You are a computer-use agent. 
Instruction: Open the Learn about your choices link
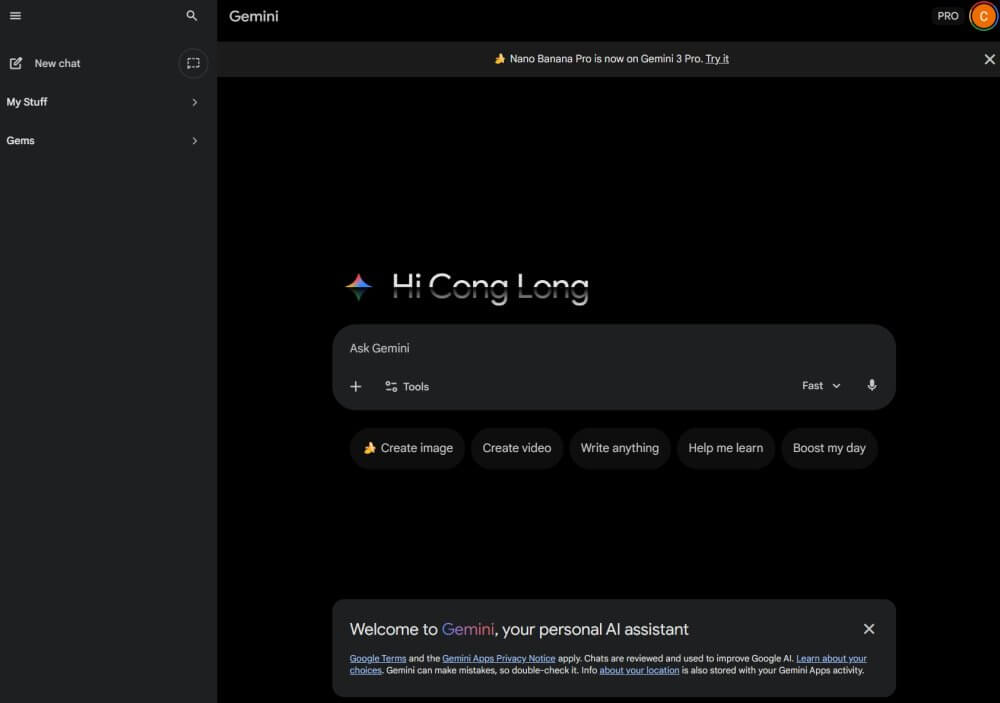click(x=831, y=658)
